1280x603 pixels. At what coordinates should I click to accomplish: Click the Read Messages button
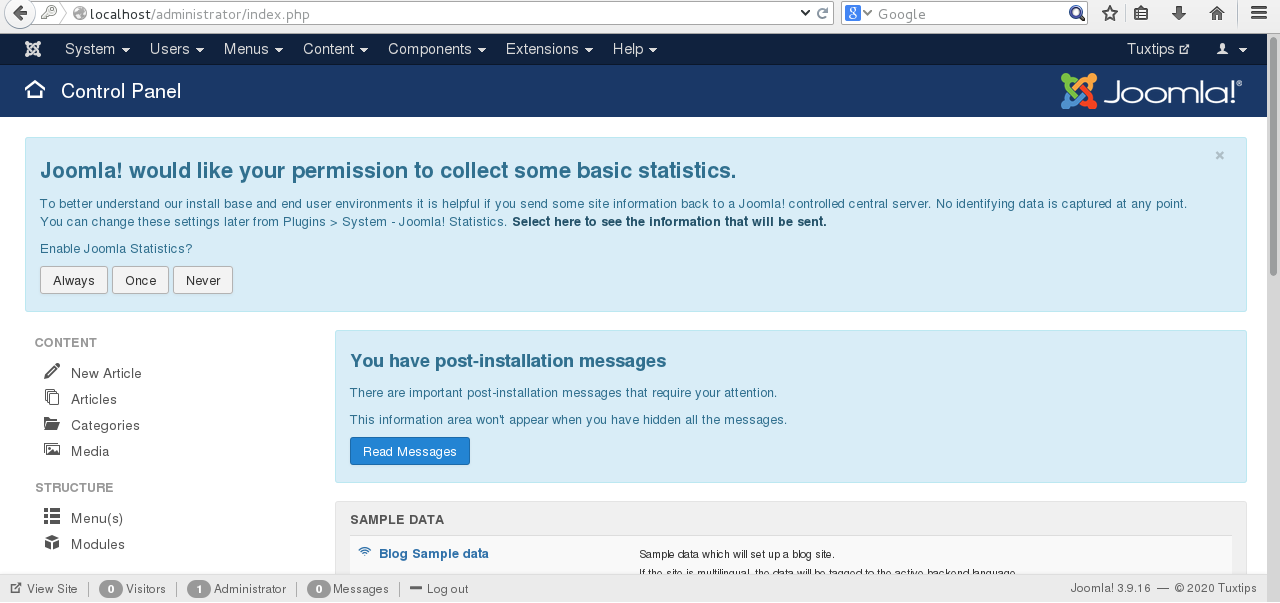[410, 451]
